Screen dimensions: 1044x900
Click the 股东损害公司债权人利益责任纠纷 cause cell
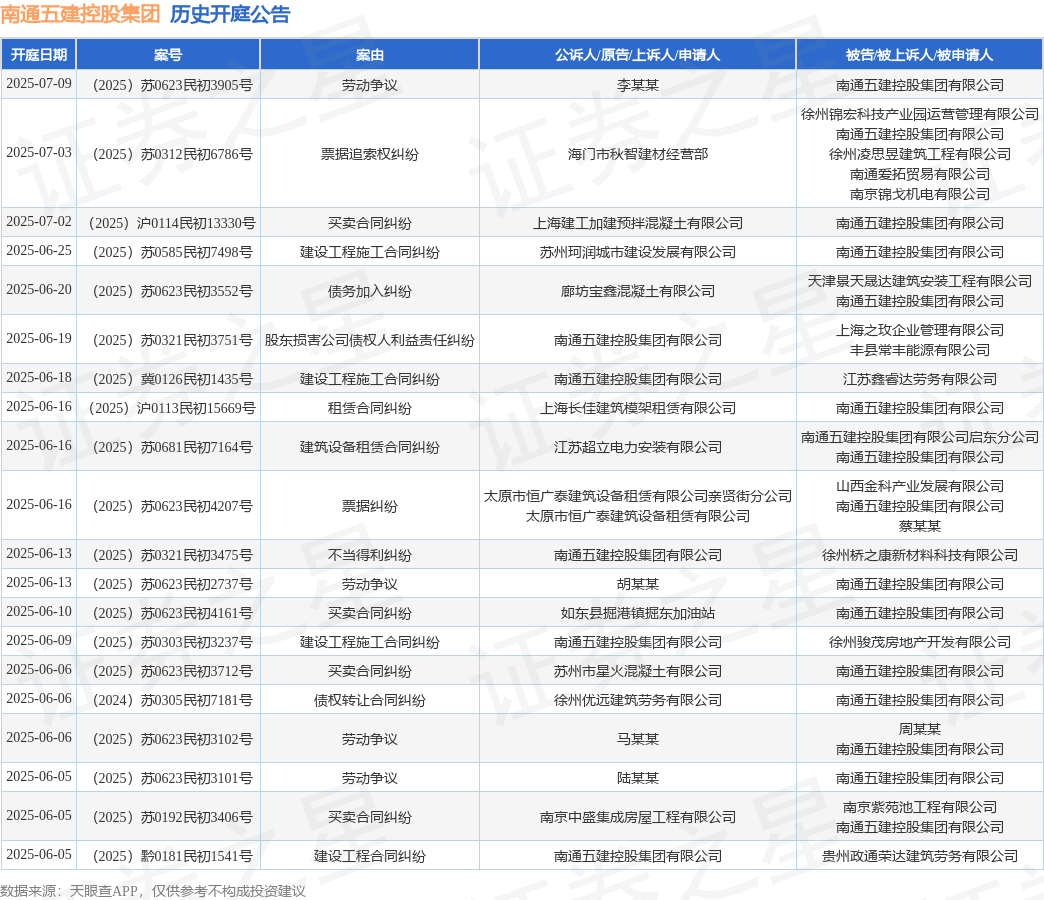[370, 340]
